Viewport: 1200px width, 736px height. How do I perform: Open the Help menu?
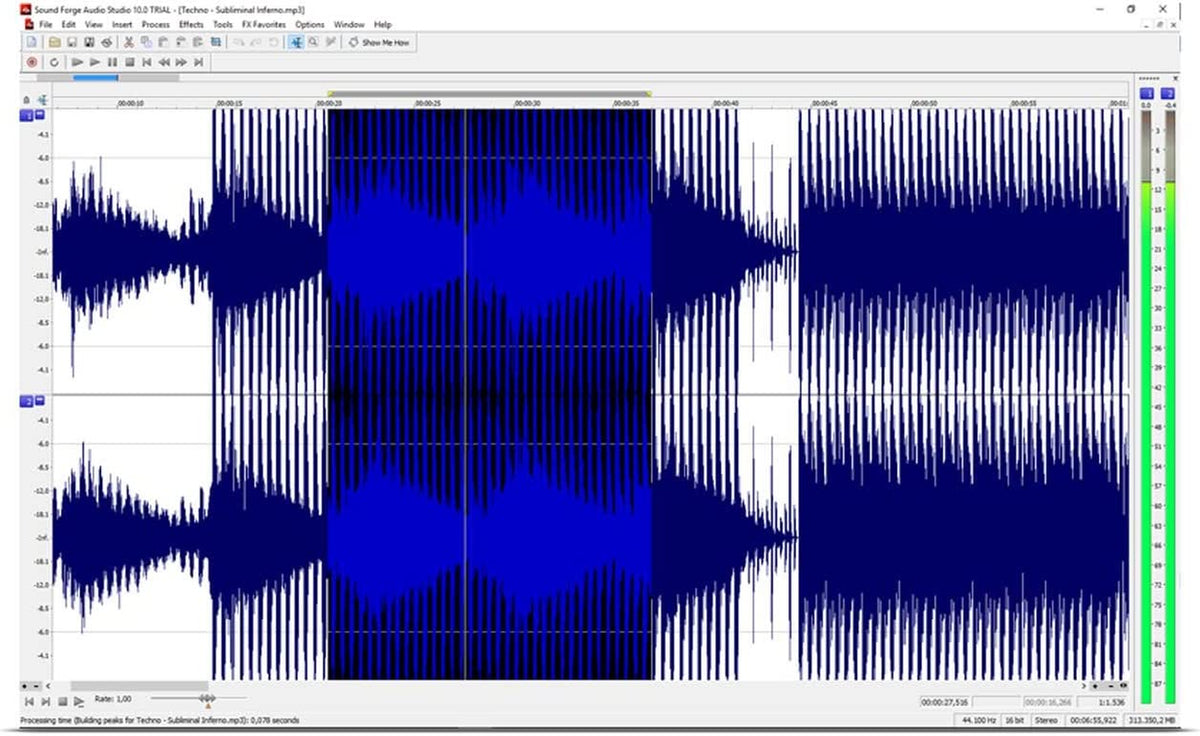(383, 24)
